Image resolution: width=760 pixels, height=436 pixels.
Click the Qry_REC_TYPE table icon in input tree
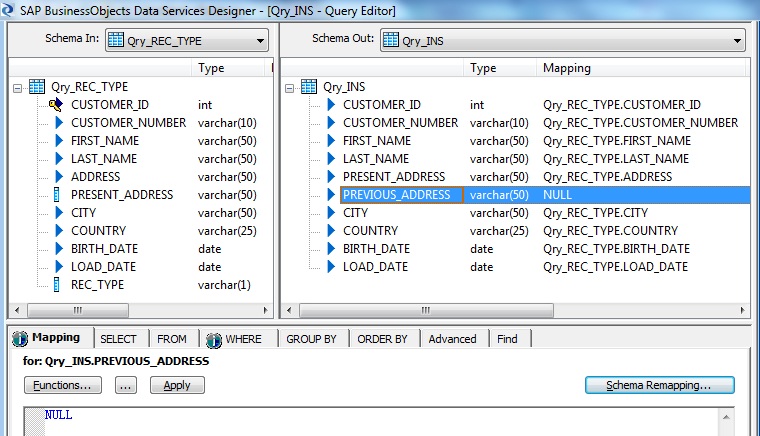click(x=37, y=87)
